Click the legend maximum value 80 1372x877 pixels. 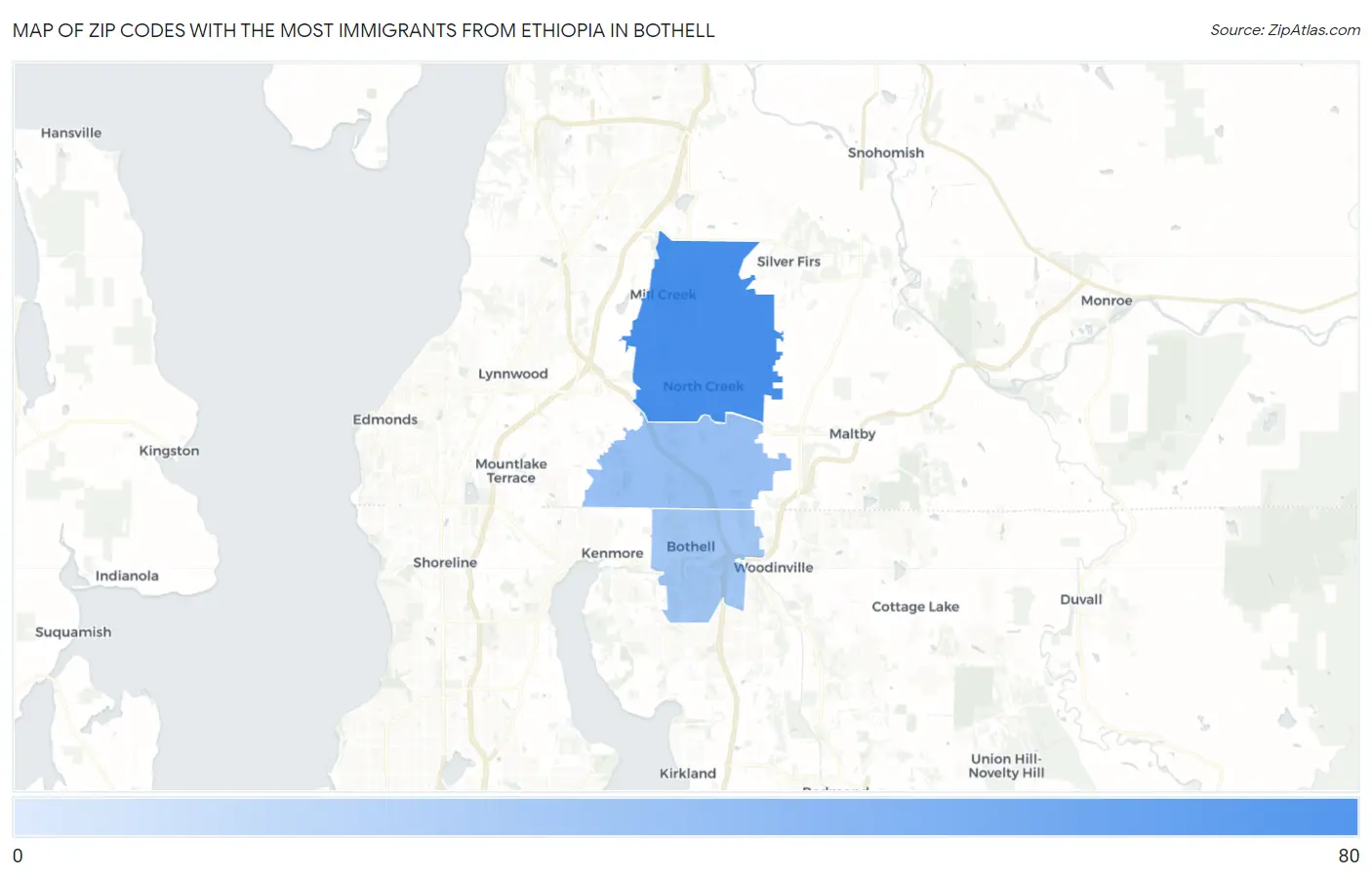click(x=1349, y=857)
